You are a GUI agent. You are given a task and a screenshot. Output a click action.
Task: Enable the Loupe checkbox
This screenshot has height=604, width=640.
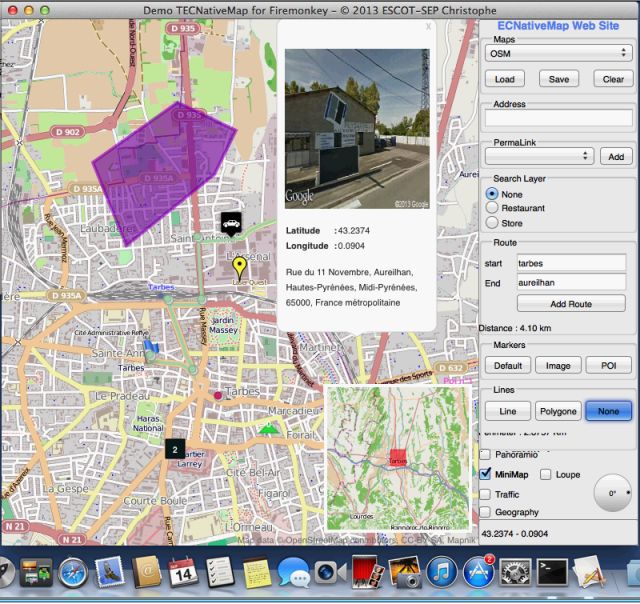coord(545,474)
